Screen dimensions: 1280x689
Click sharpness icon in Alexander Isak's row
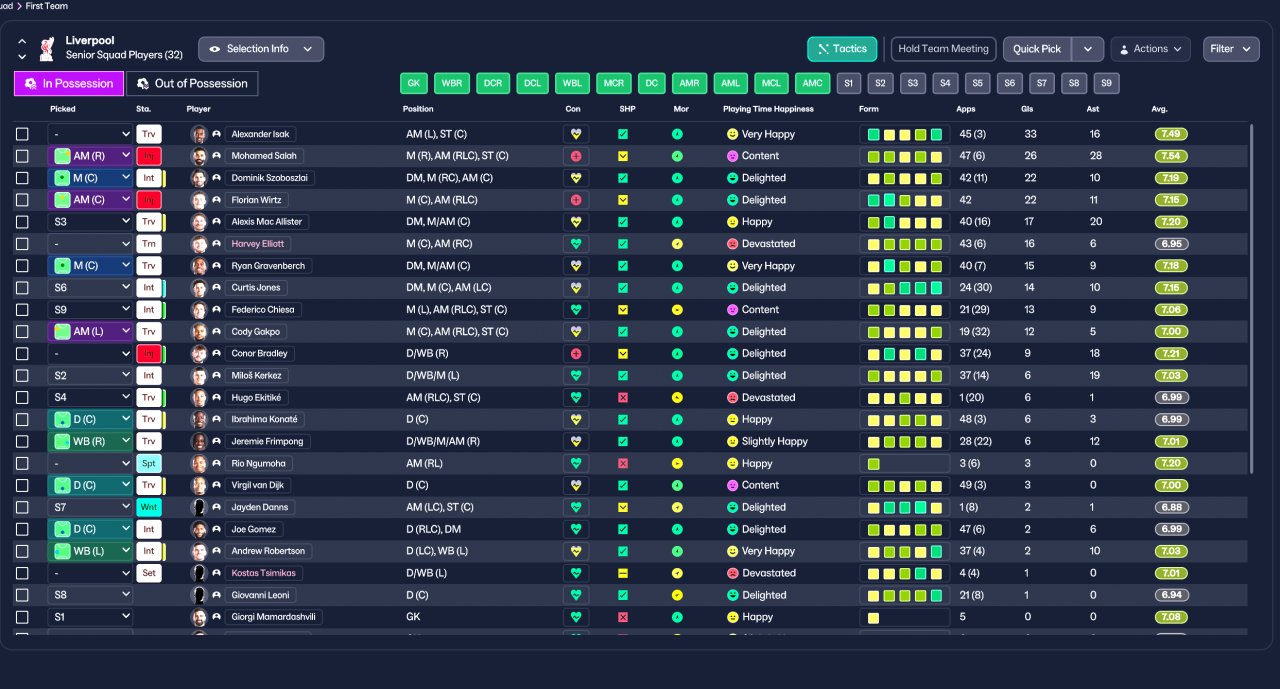tap(623, 134)
